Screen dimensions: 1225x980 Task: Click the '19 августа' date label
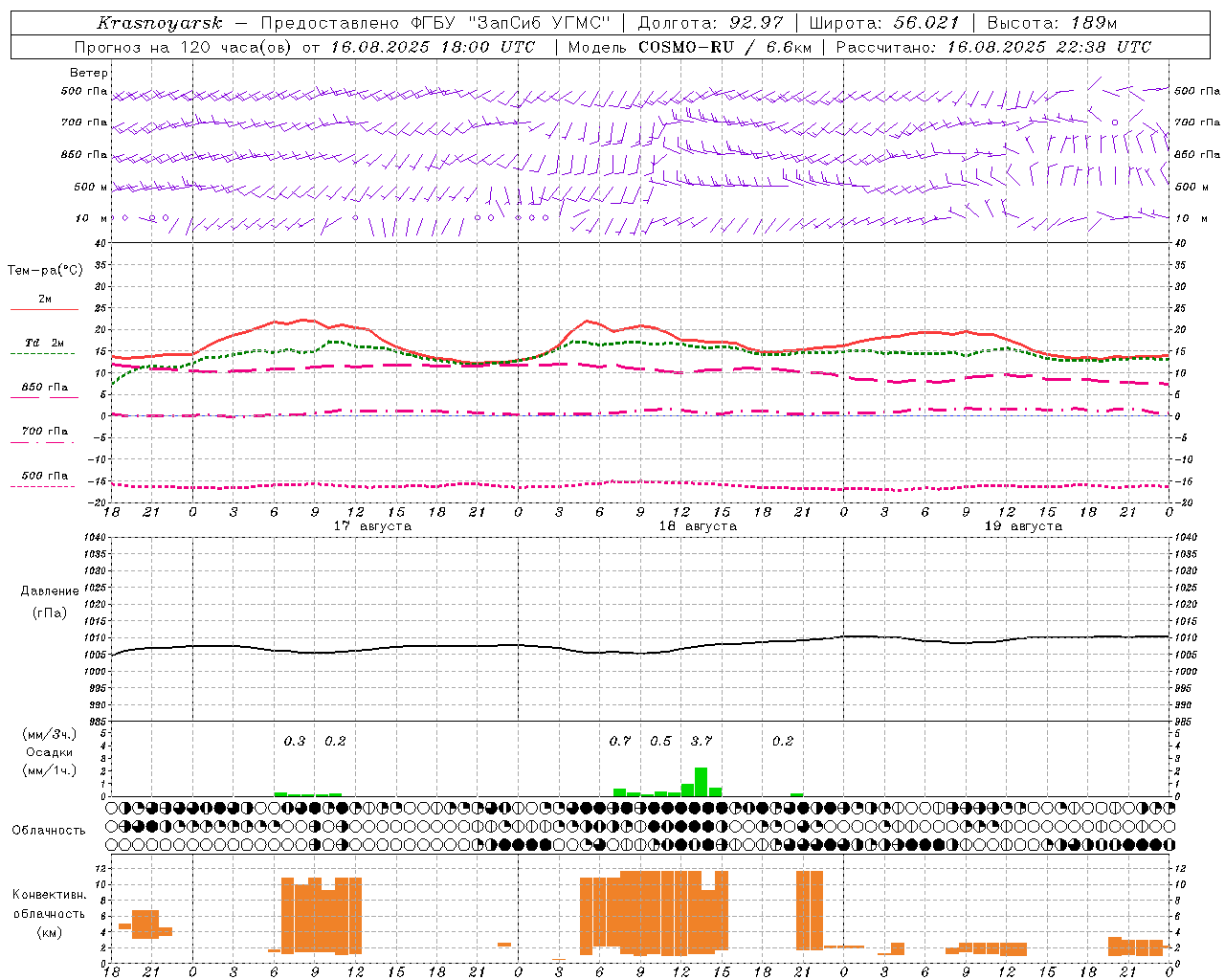[x=1023, y=526]
